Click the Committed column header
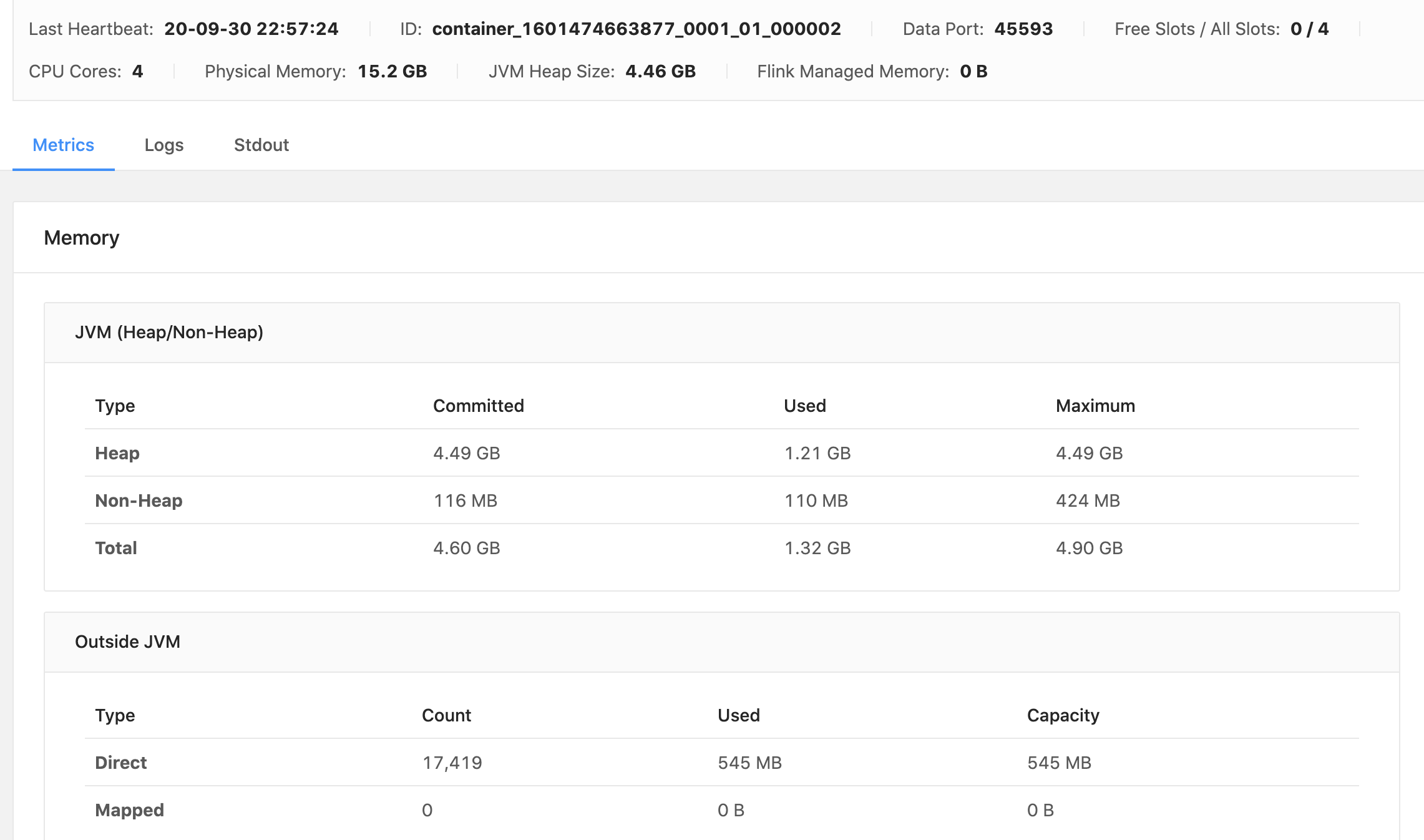Viewport: 1424px width, 840px height. coord(478,406)
